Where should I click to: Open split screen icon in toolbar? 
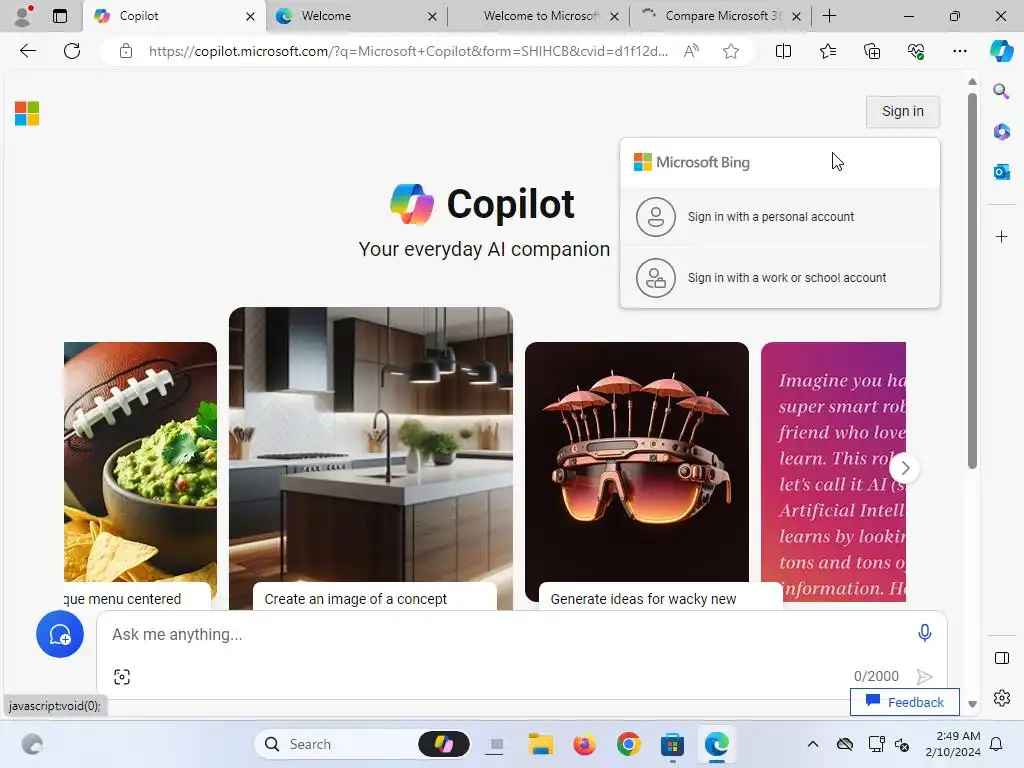pyautogui.click(x=783, y=51)
